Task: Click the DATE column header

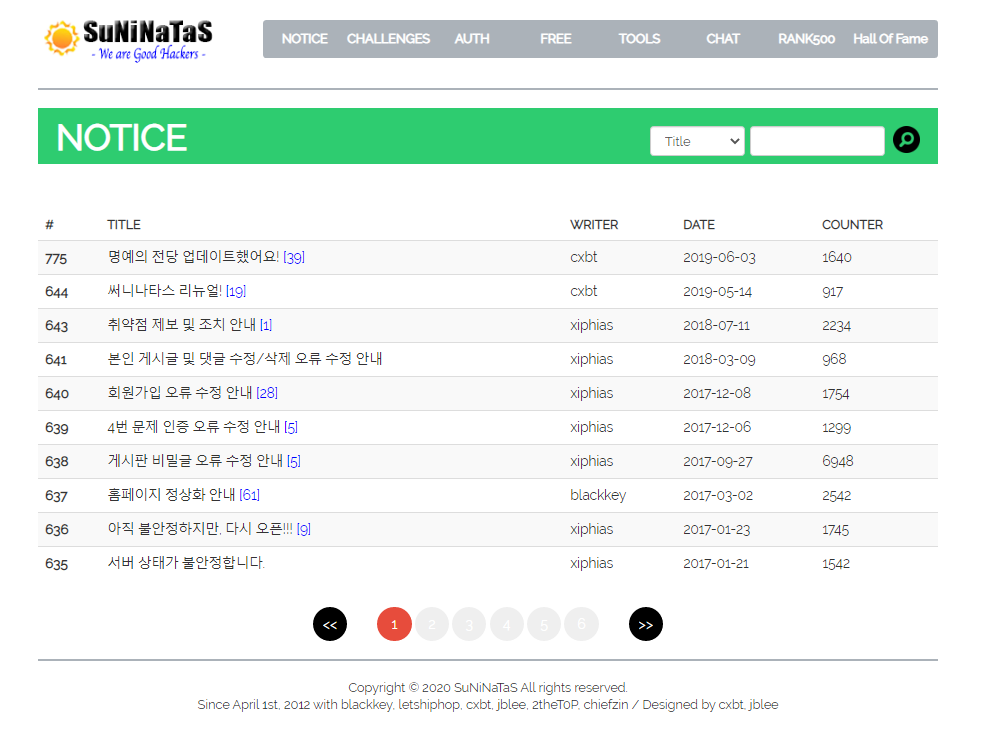Action: pos(699,225)
